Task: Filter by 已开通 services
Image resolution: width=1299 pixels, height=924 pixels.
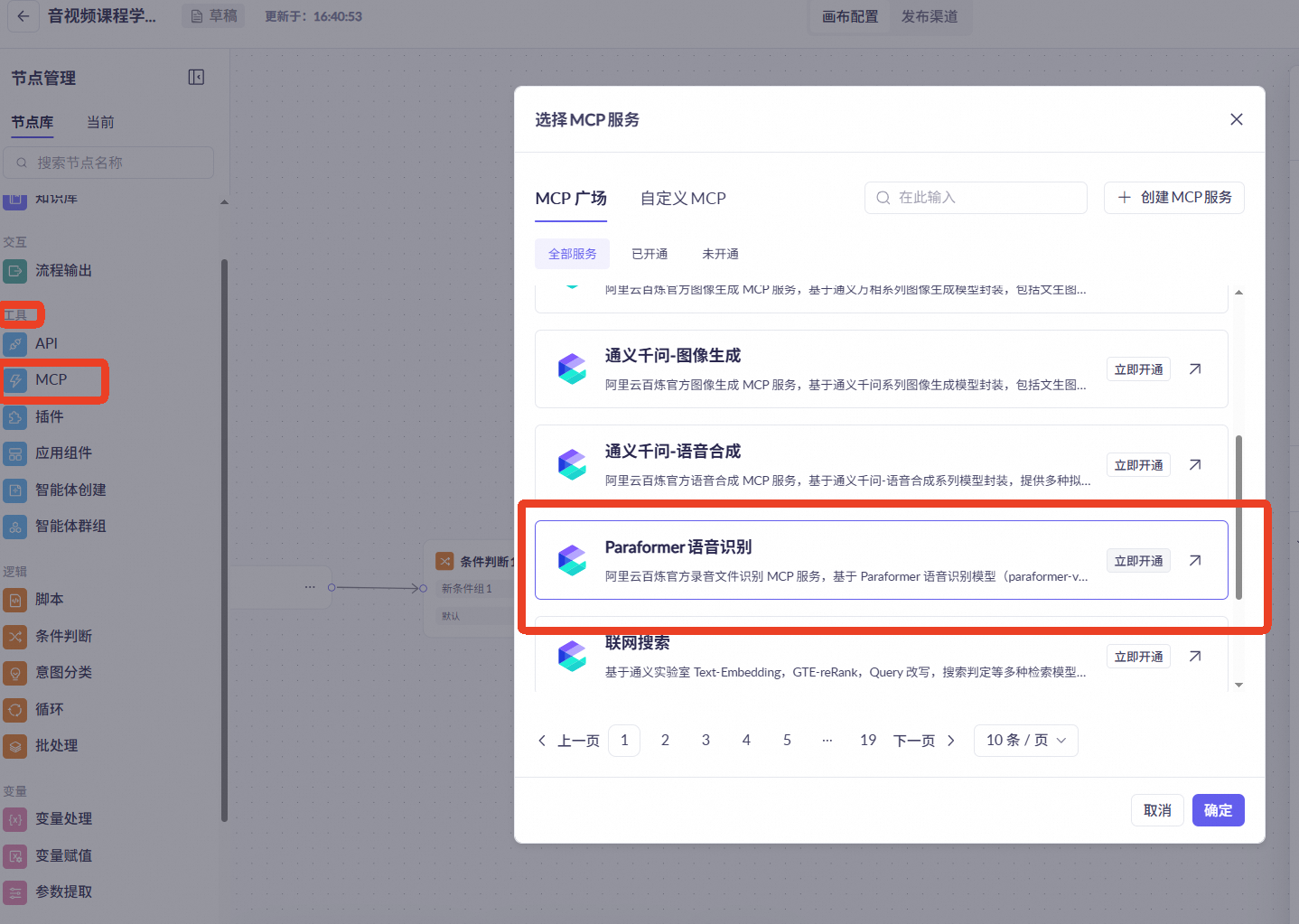Action: (x=649, y=254)
